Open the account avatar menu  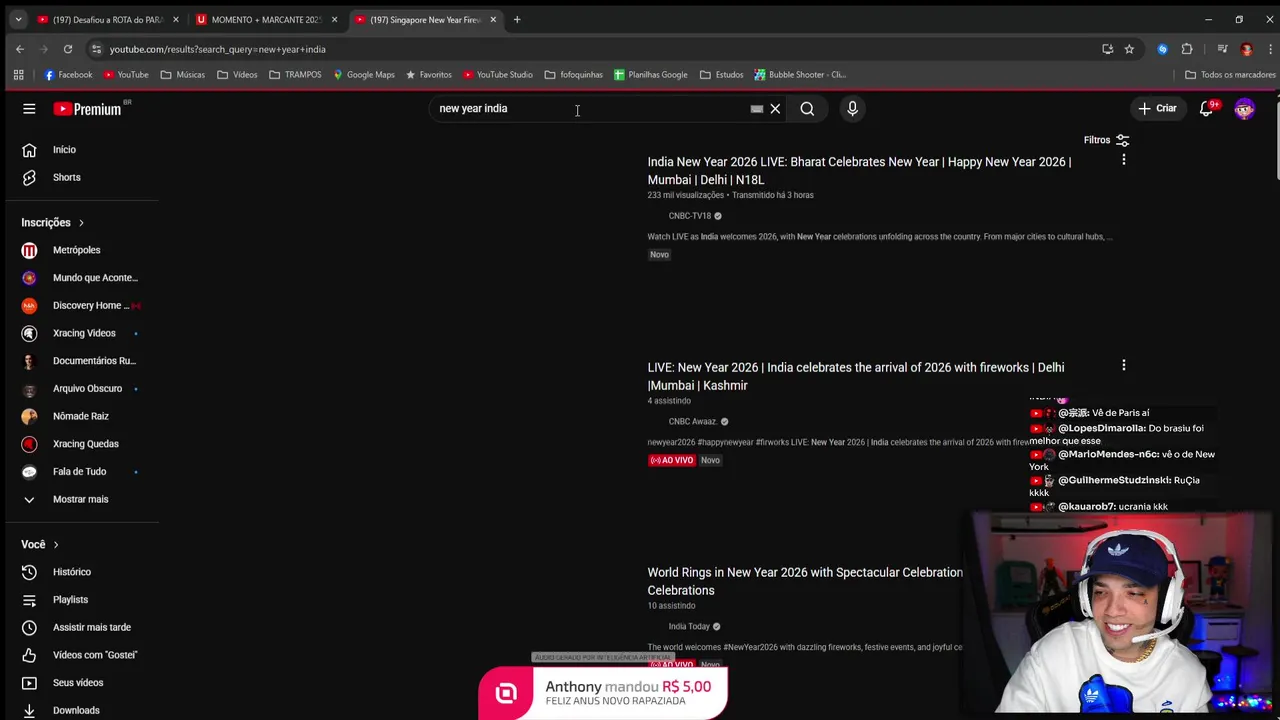point(1244,109)
